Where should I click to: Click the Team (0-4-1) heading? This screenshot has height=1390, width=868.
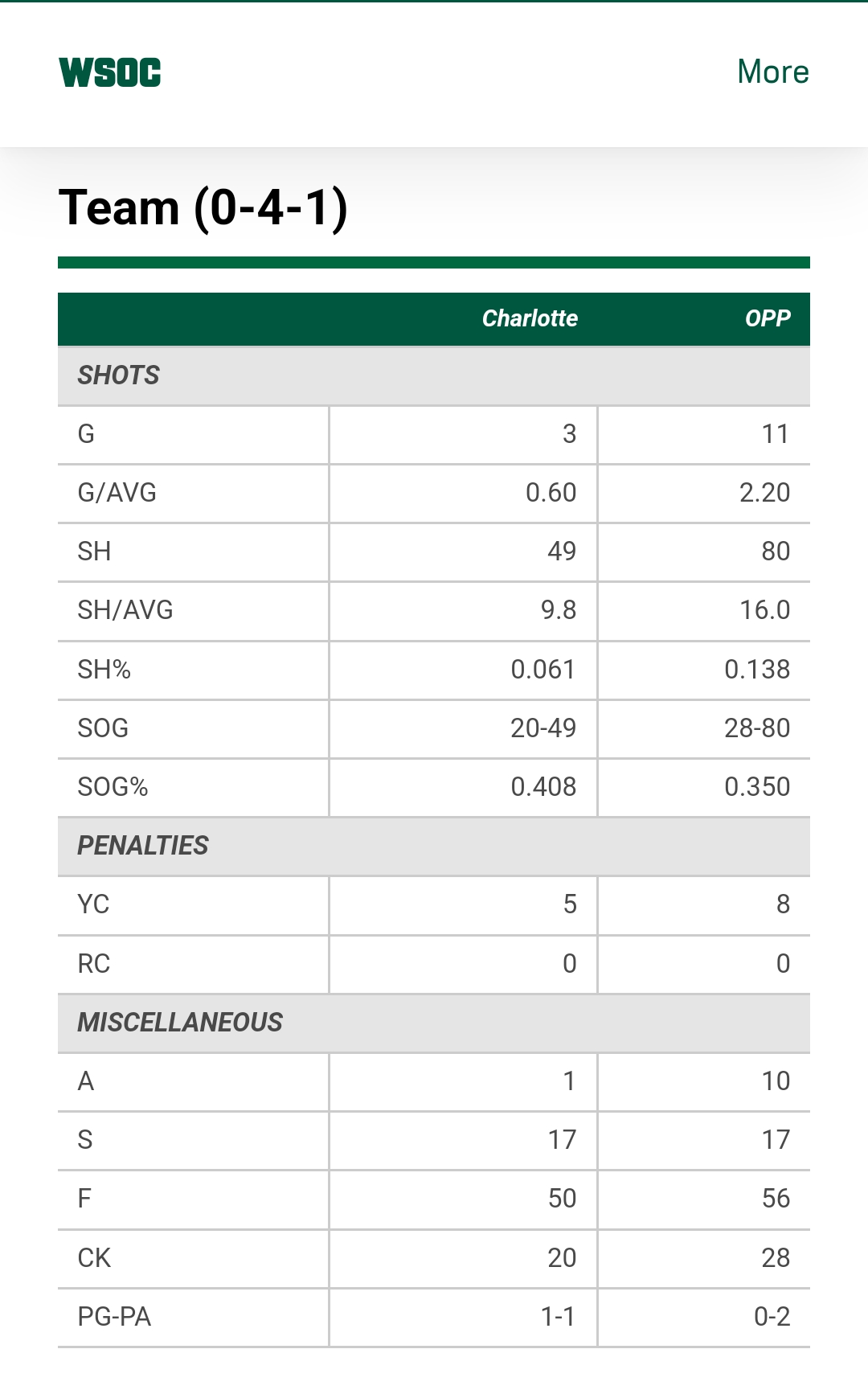pyautogui.click(x=203, y=208)
